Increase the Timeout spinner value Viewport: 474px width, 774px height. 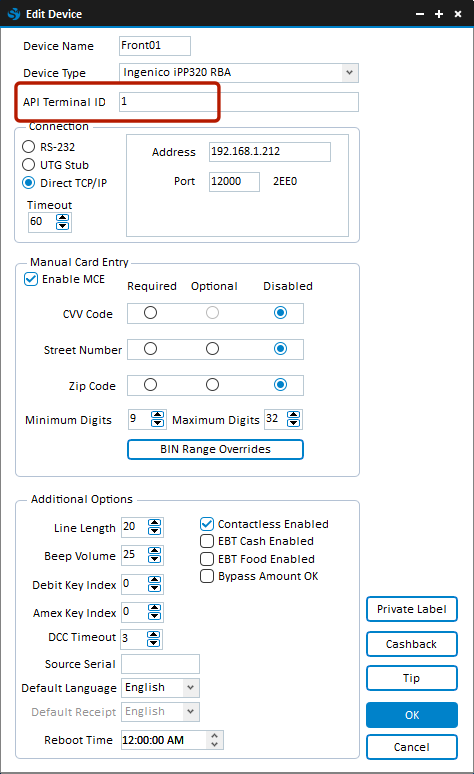(x=63, y=218)
